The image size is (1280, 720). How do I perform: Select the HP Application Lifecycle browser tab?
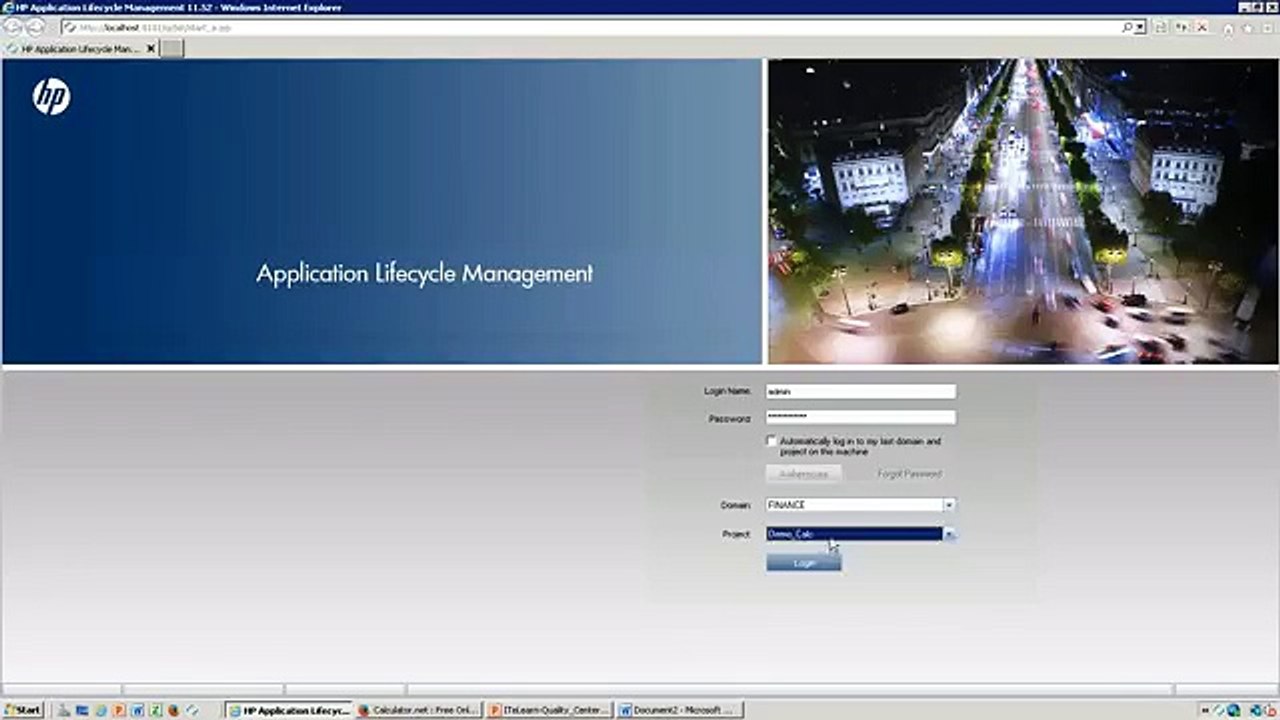pyautogui.click(x=80, y=48)
